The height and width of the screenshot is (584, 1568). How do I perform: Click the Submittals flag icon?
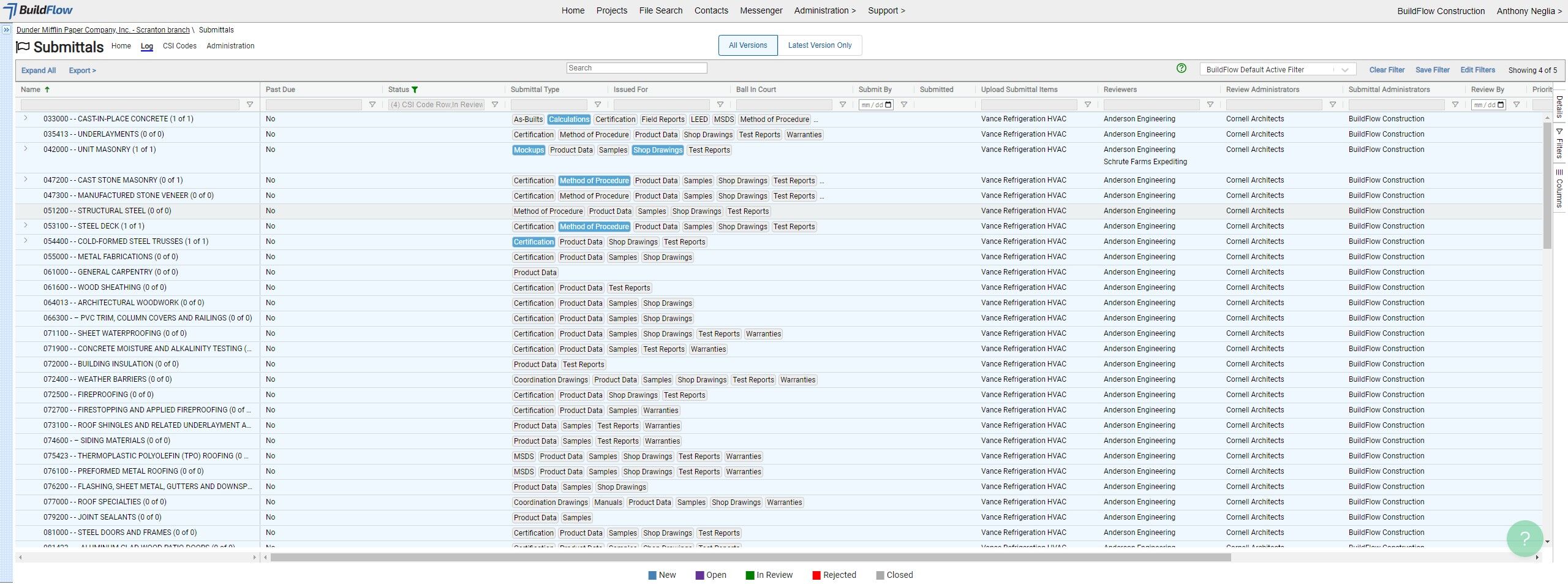coord(23,47)
